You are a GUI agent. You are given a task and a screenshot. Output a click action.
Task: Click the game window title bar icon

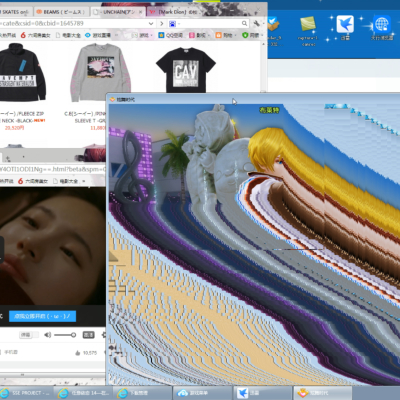point(112,99)
